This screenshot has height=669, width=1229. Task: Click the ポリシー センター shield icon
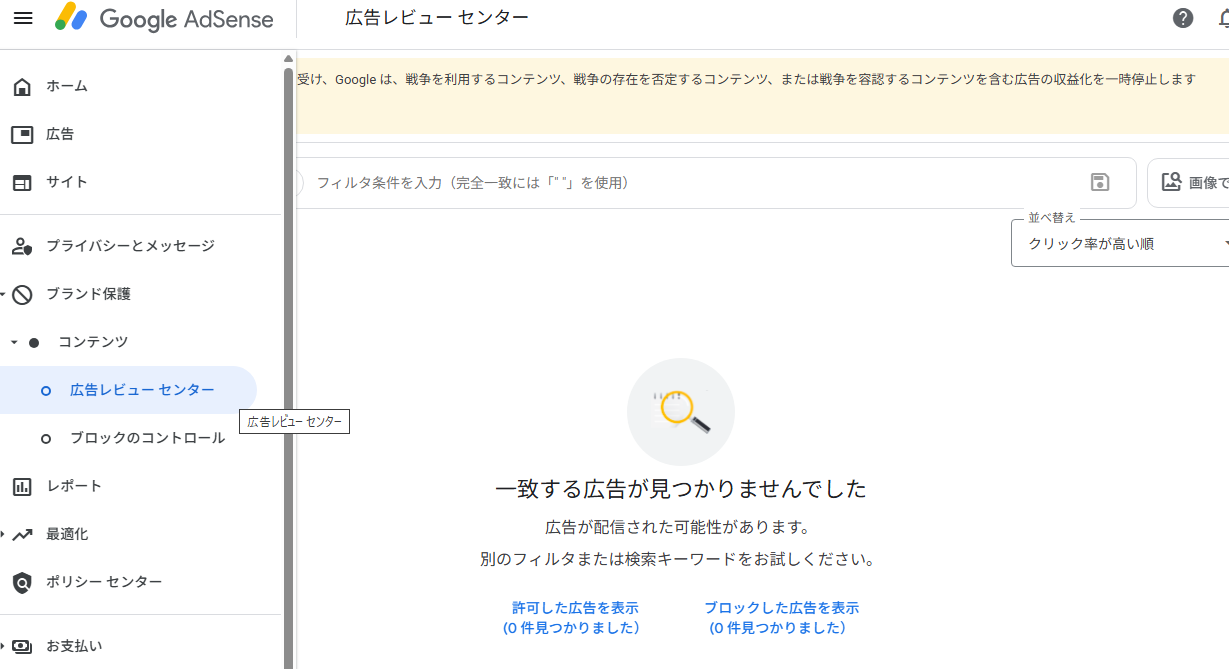tap(22, 582)
